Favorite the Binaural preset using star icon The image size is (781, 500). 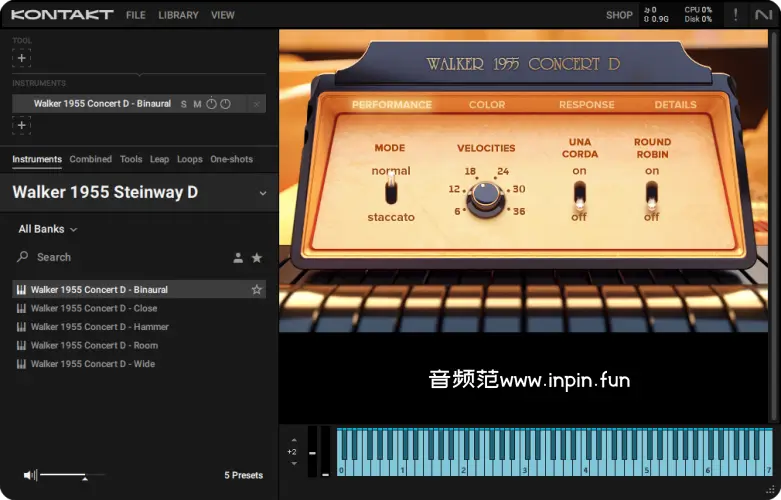tap(257, 290)
